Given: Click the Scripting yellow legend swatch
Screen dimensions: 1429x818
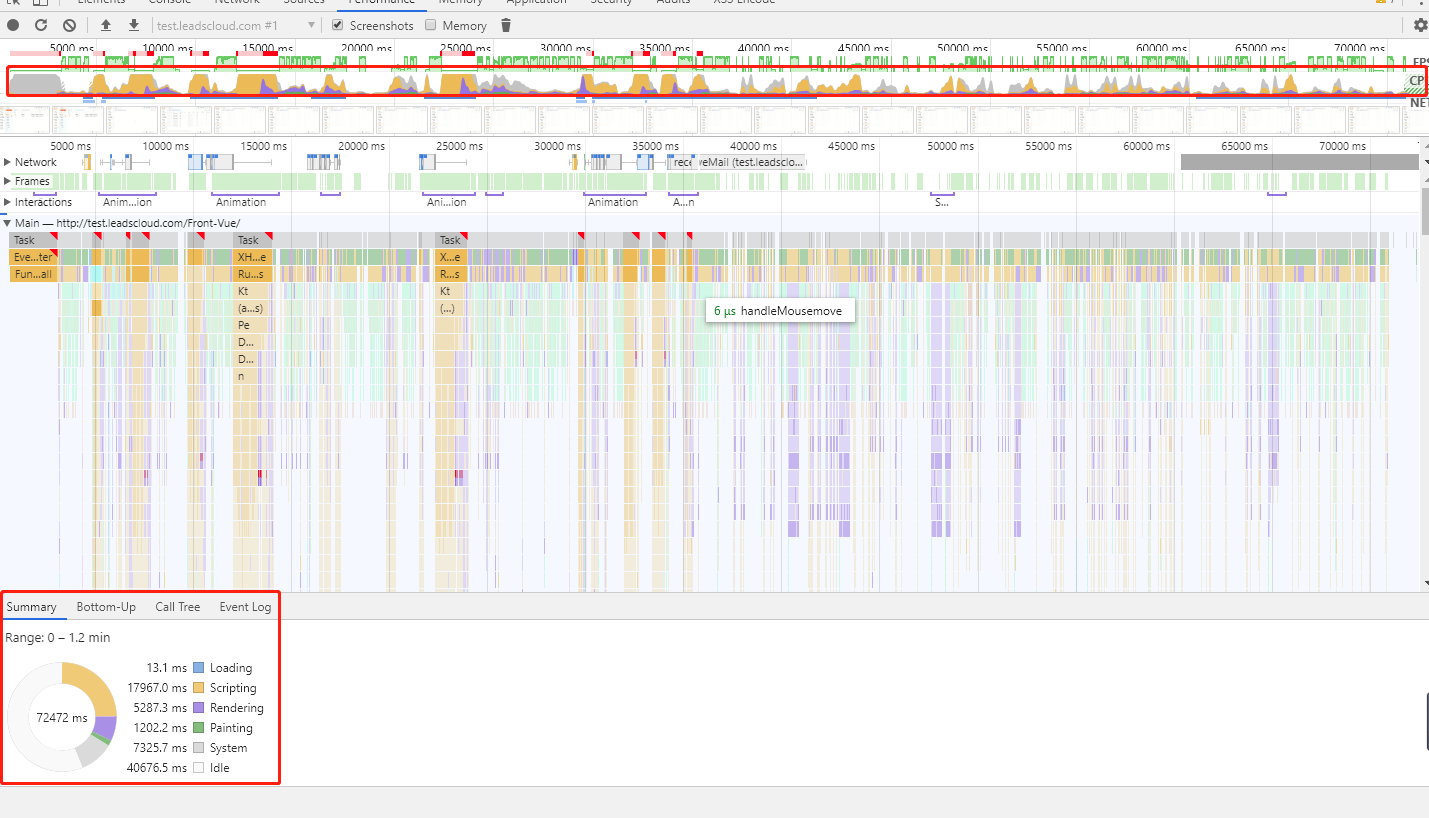Looking at the screenshot, I should 198,688.
